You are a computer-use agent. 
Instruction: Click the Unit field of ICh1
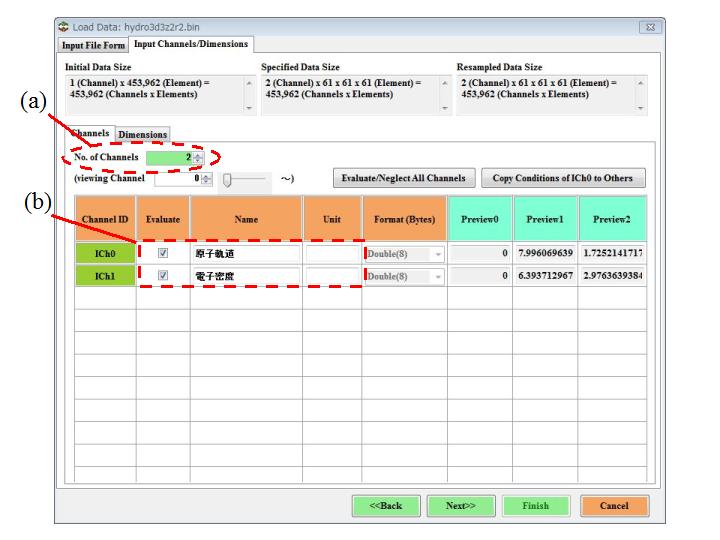[332, 276]
